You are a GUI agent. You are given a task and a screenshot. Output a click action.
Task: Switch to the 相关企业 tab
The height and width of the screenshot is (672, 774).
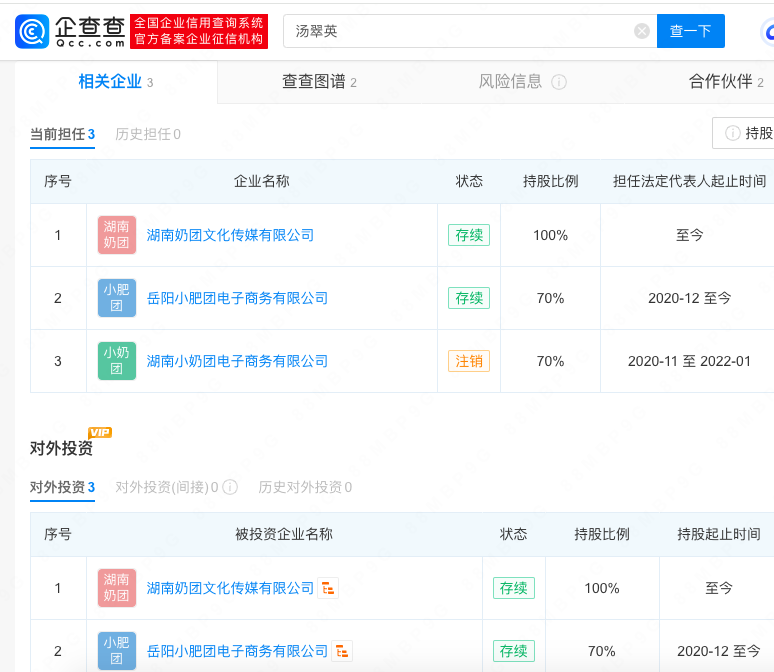click(116, 82)
